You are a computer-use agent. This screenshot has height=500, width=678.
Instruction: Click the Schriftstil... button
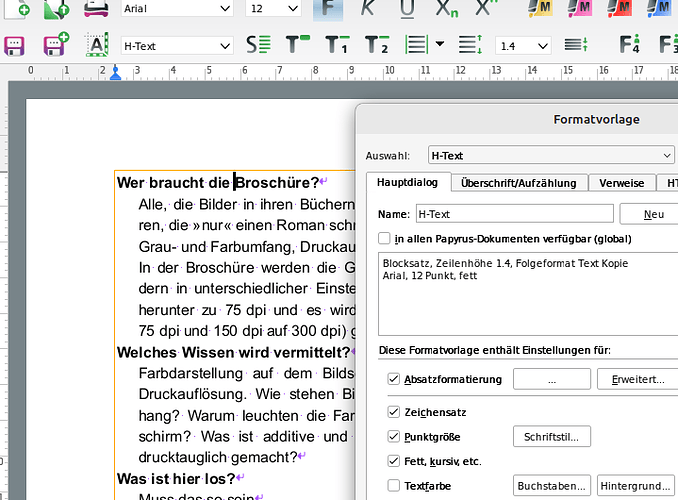point(551,437)
